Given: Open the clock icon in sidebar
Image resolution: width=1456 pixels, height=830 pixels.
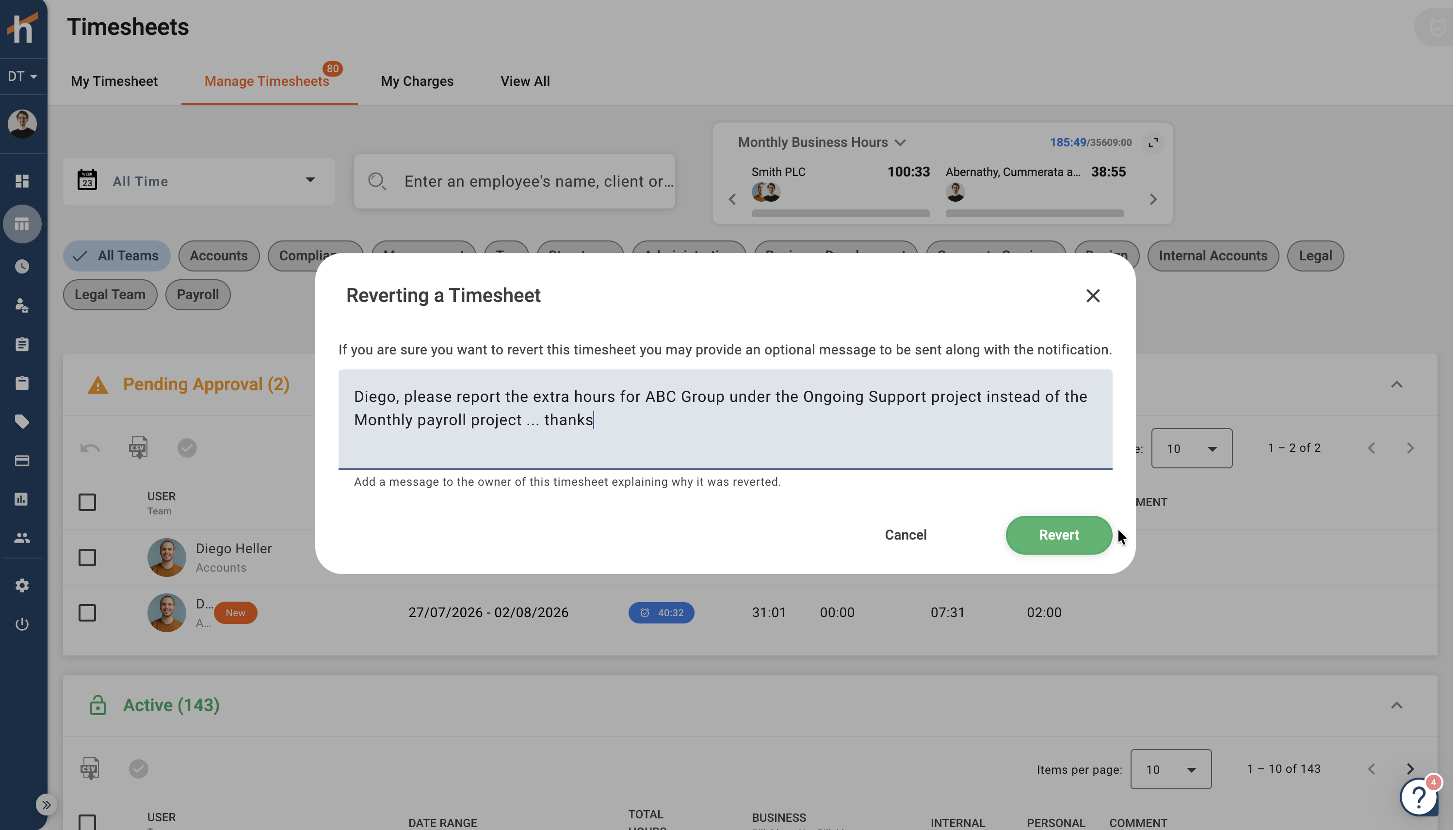Looking at the screenshot, I should click(x=22, y=266).
